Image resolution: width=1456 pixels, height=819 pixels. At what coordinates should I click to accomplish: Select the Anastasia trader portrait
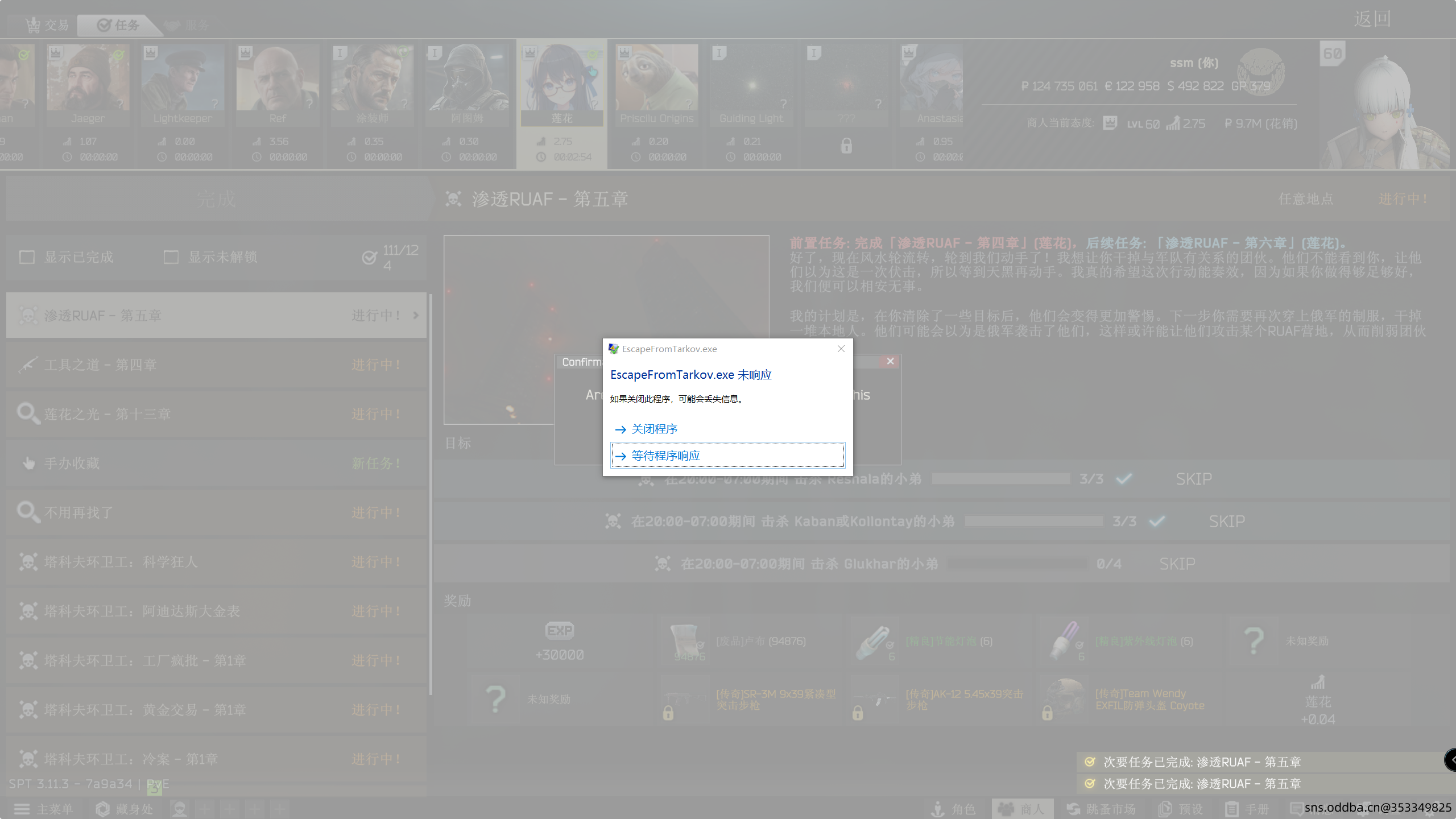pos(932,77)
